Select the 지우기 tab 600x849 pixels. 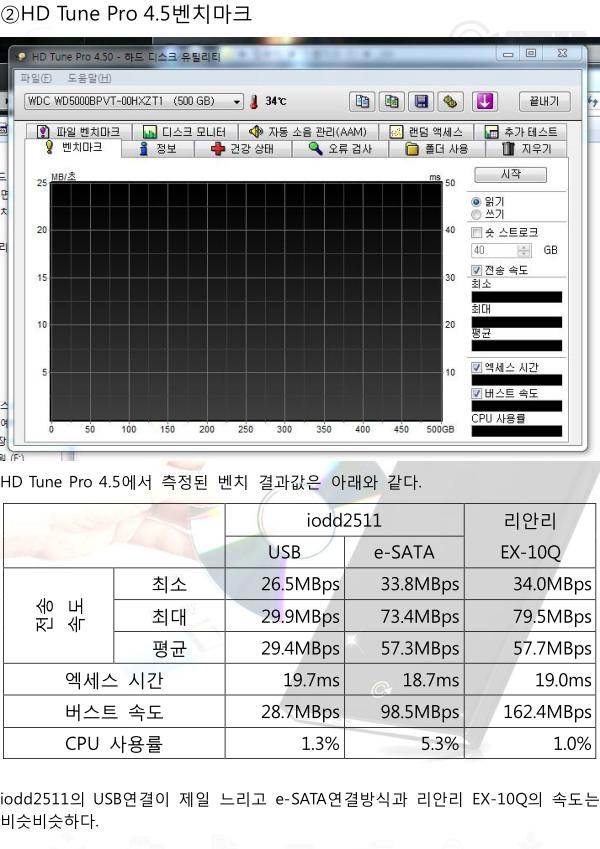coord(526,149)
